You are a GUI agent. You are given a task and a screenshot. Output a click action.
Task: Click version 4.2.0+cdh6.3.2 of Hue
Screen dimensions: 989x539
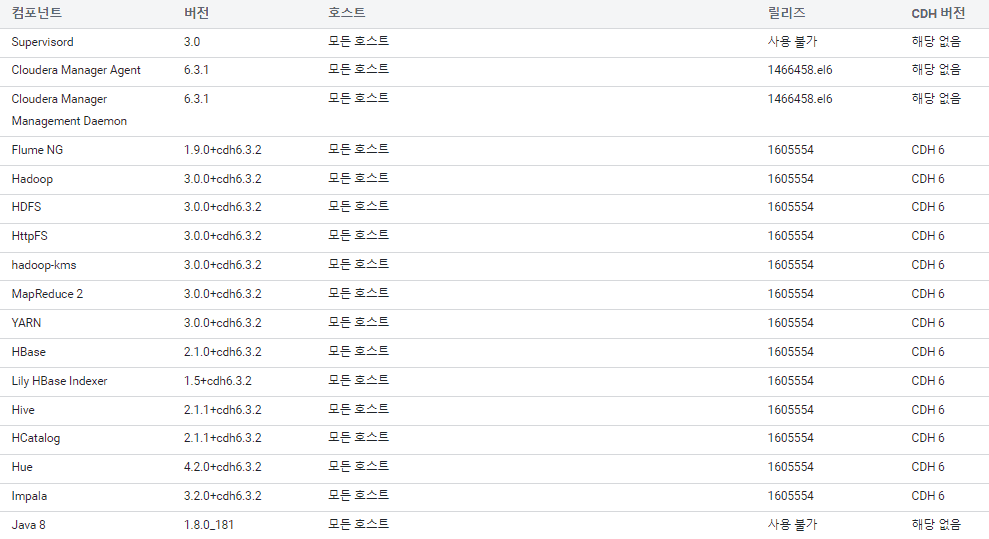pos(223,467)
